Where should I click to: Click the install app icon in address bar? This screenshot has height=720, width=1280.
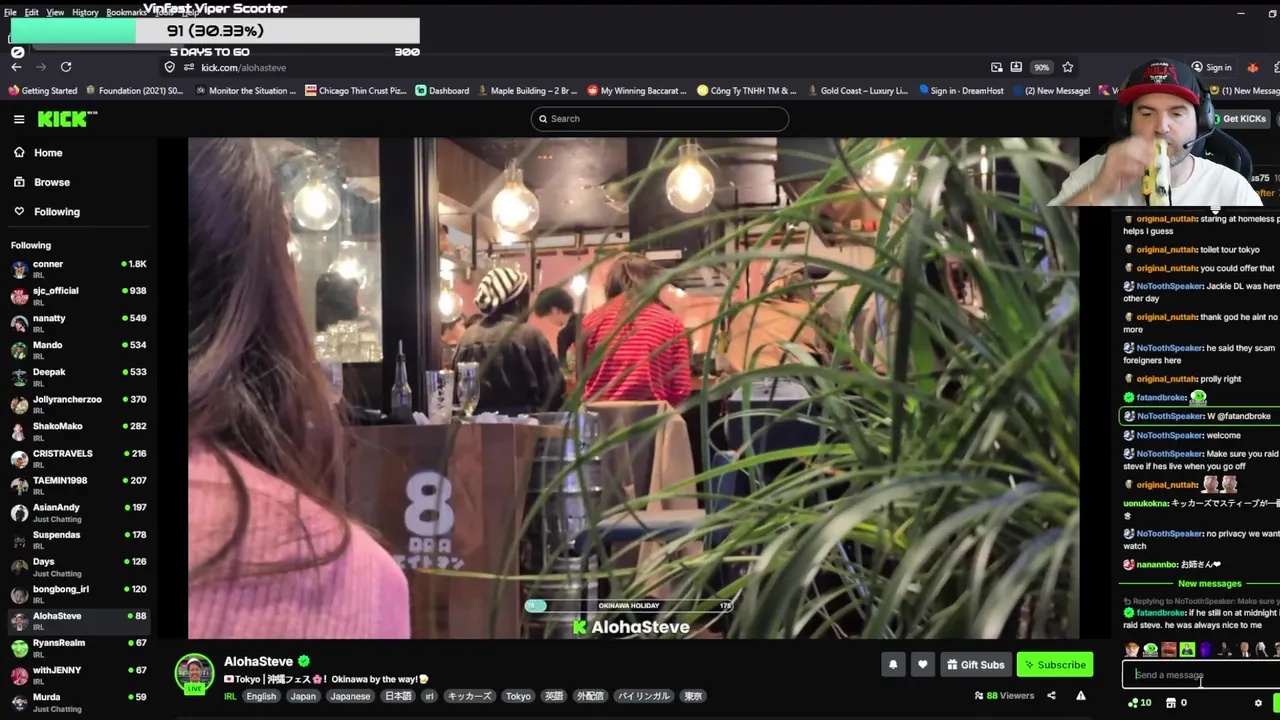click(x=1016, y=67)
